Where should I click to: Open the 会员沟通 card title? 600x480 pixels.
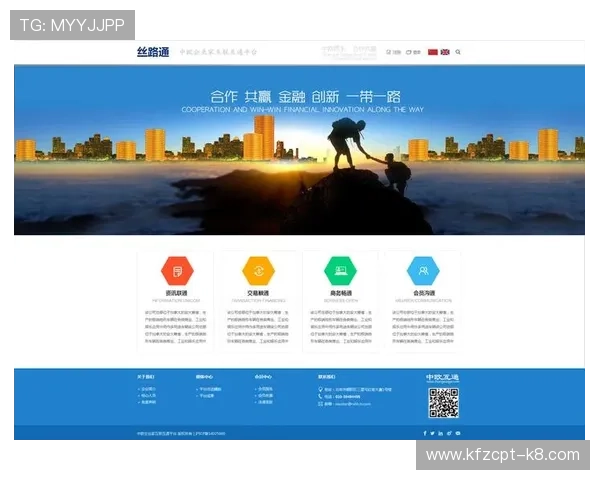424,293
